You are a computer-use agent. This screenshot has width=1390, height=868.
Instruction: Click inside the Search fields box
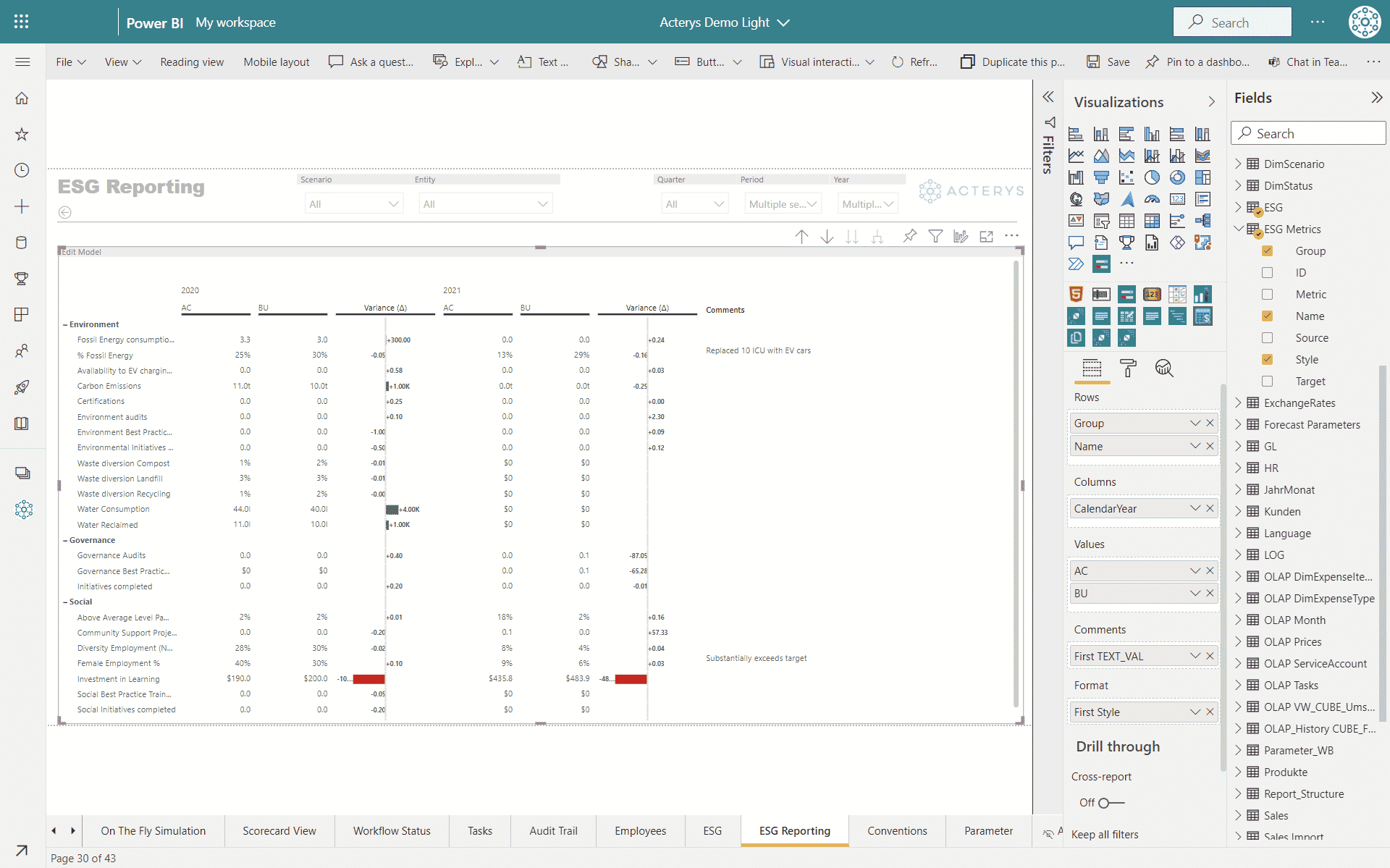1308,133
